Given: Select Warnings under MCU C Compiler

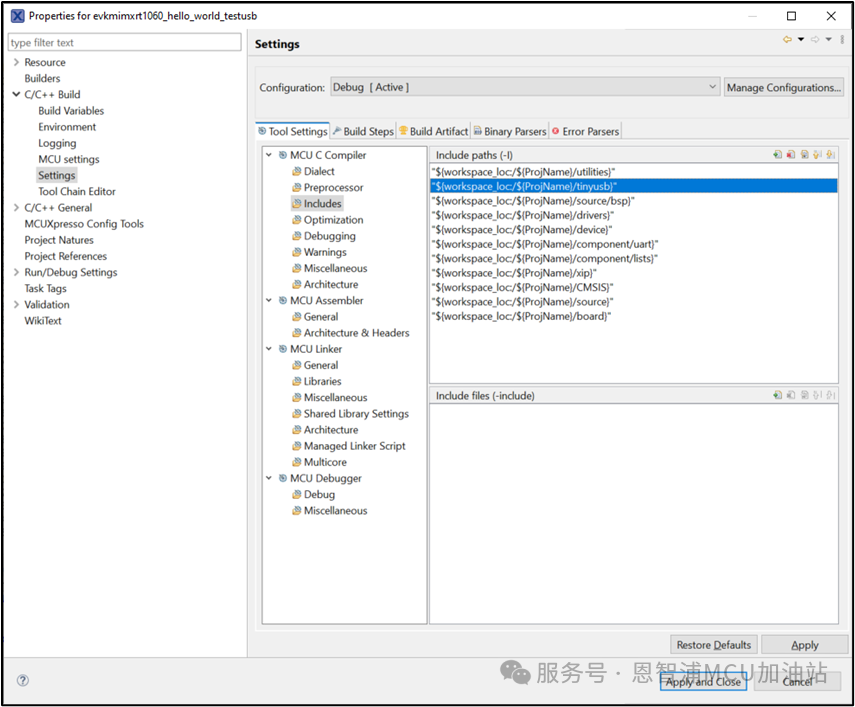Looking at the screenshot, I should (x=325, y=252).
